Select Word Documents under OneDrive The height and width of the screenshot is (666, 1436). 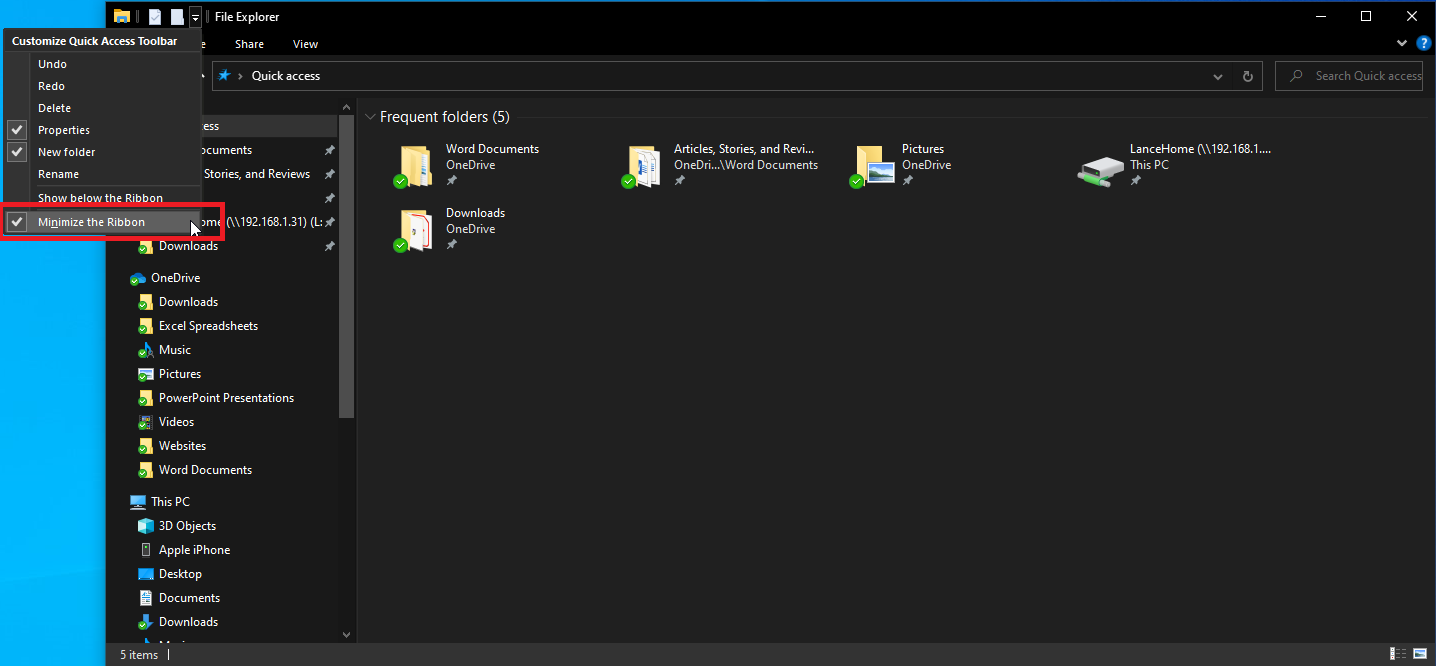click(205, 470)
